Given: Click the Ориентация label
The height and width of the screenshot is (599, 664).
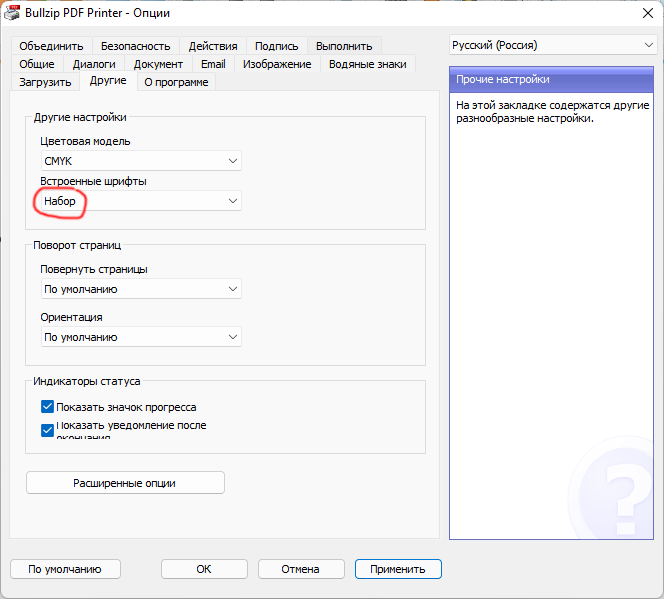Looking at the screenshot, I should [71, 317].
